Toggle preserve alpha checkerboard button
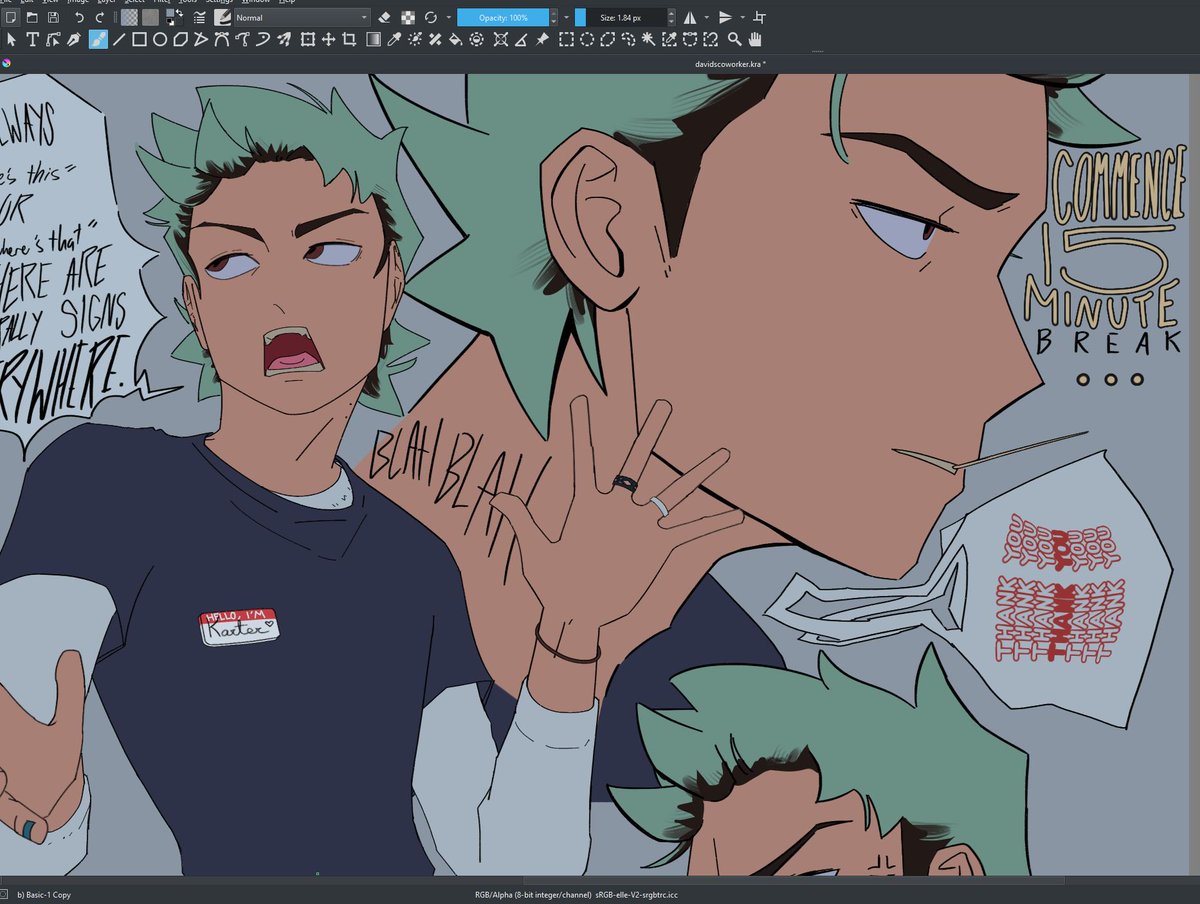This screenshot has width=1200, height=904. 408,17
